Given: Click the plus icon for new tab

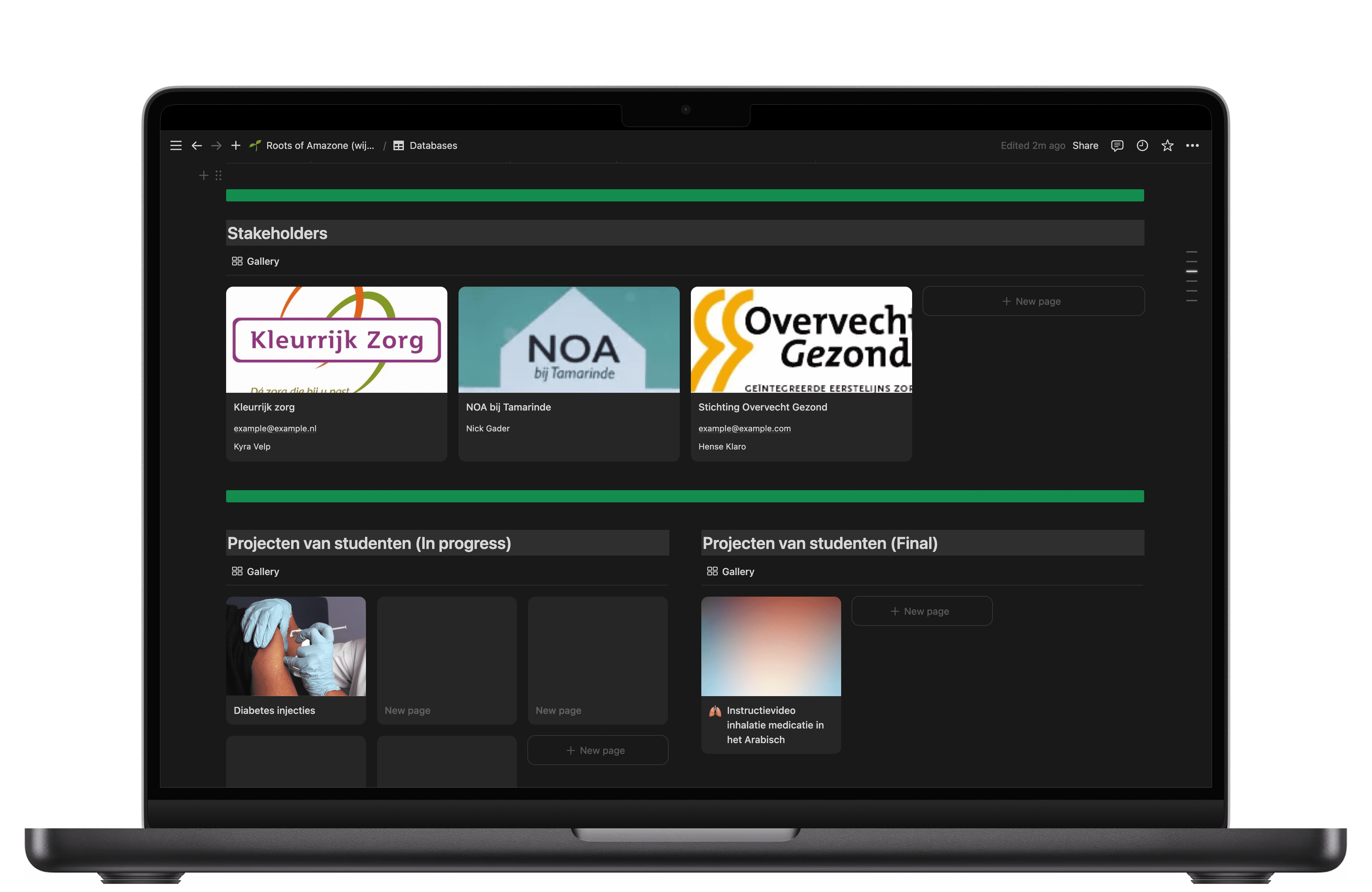Looking at the screenshot, I should point(236,145).
